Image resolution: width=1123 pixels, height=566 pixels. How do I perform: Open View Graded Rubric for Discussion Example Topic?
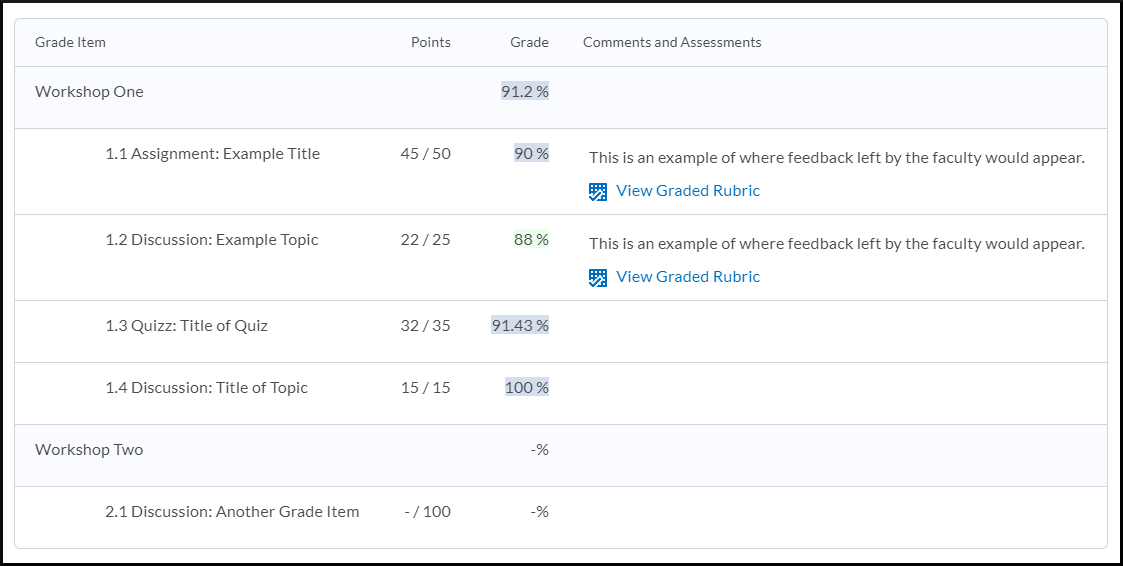tap(688, 277)
